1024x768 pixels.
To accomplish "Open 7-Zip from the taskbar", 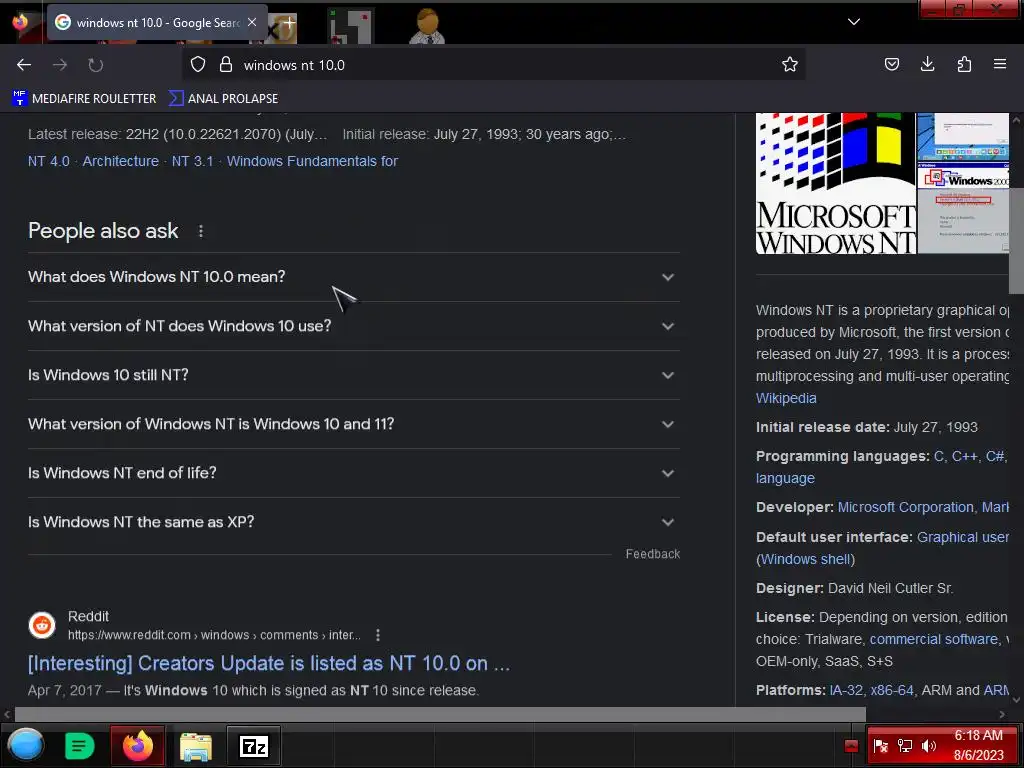I will (x=253, y=746).
